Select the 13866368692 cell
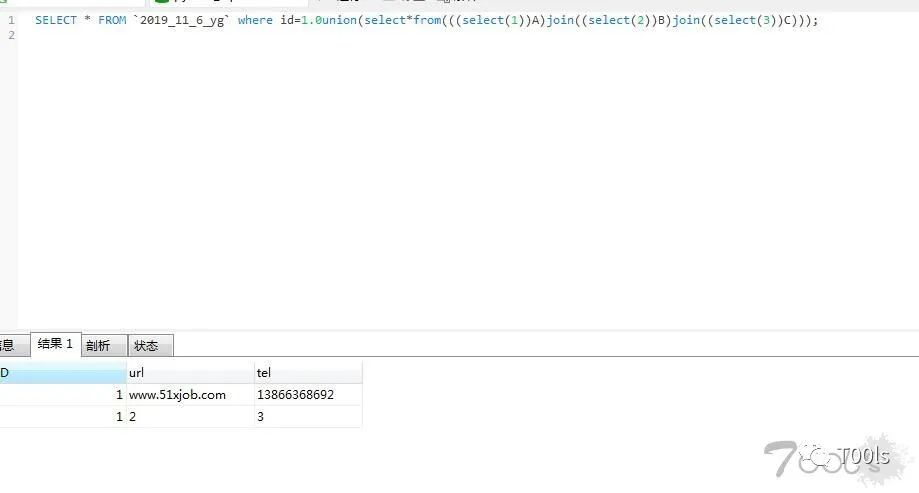 [x=308, y=395]
